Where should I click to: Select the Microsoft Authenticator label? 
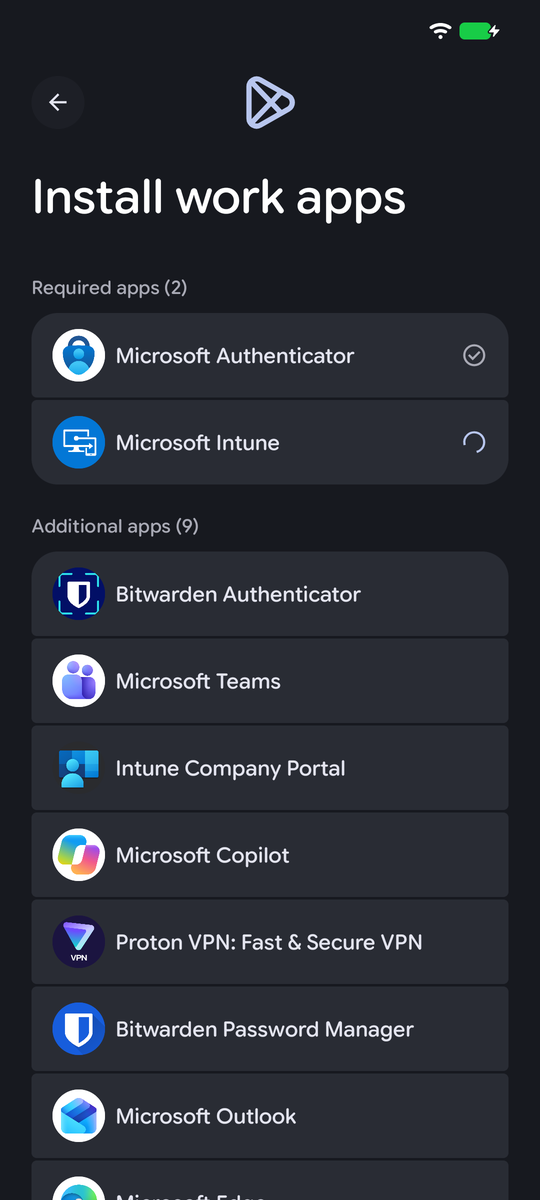[x=235, y=356]
